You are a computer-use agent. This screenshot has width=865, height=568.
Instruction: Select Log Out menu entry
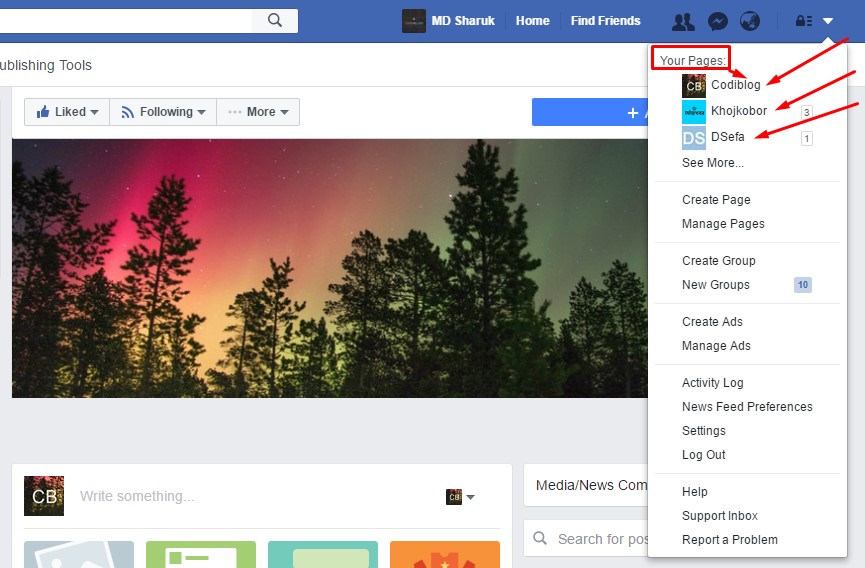pyautogui.click(x=703, y=455)
